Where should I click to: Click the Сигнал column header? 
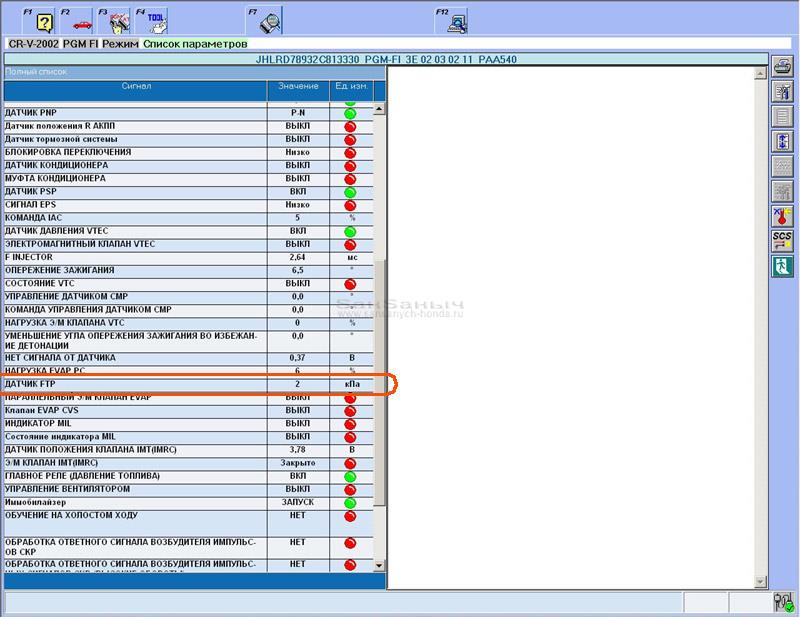click(x=136, y=87)
